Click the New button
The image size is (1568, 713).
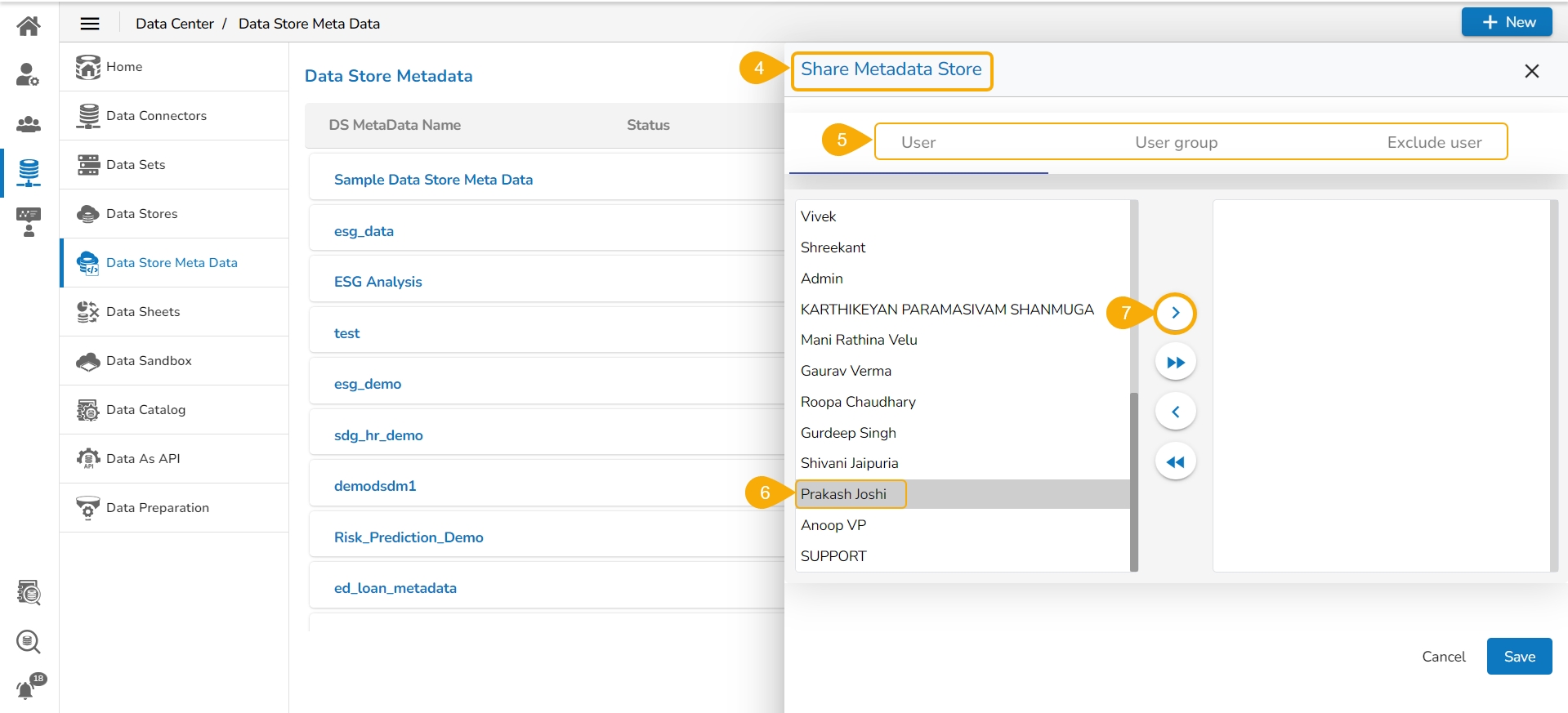pos(1507,22)
